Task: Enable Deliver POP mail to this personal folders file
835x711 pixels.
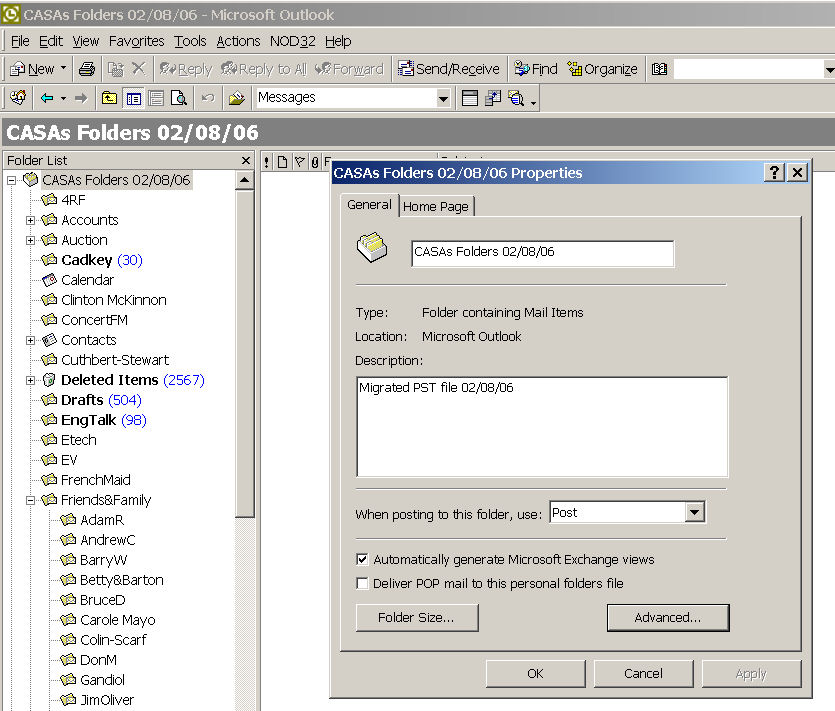Action: point(362,584)
